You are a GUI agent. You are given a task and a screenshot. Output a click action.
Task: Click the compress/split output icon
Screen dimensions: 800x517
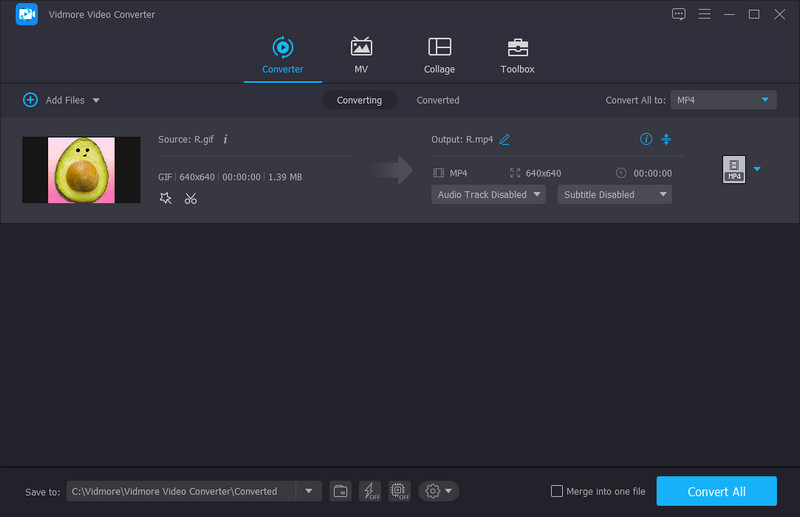tap(666, 139)
